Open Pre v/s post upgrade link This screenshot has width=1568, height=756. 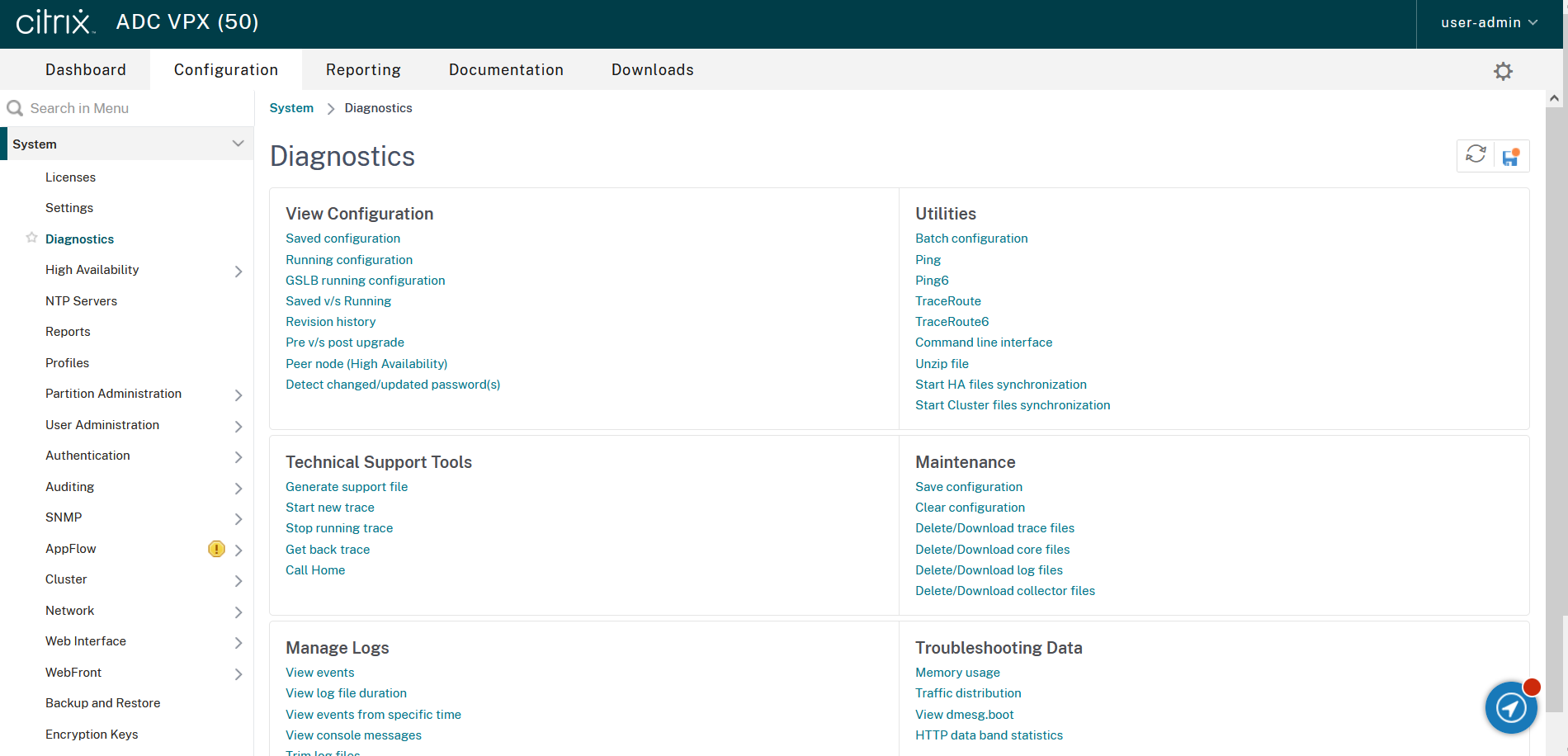[345, 343]
